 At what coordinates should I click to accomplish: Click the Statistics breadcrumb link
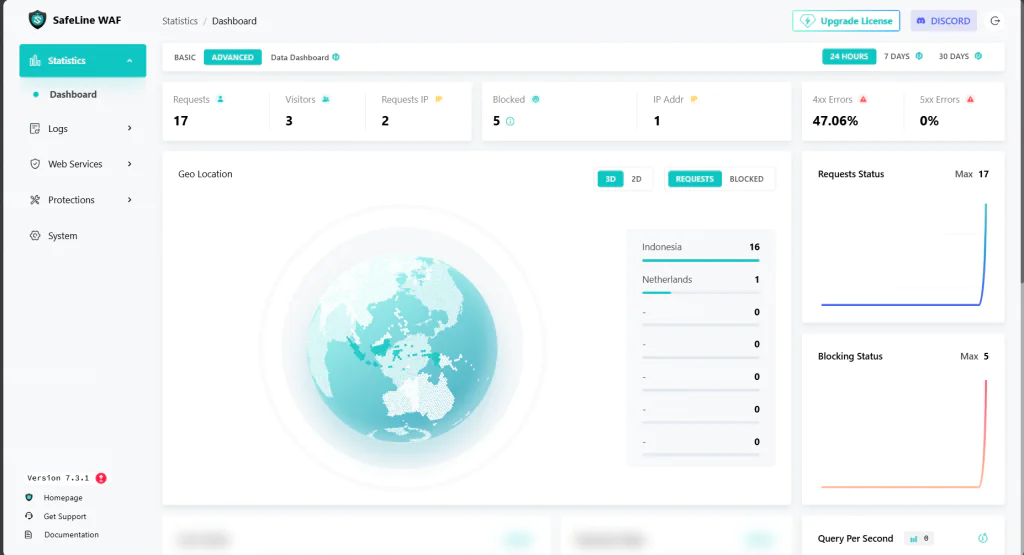tap(180, 21)
